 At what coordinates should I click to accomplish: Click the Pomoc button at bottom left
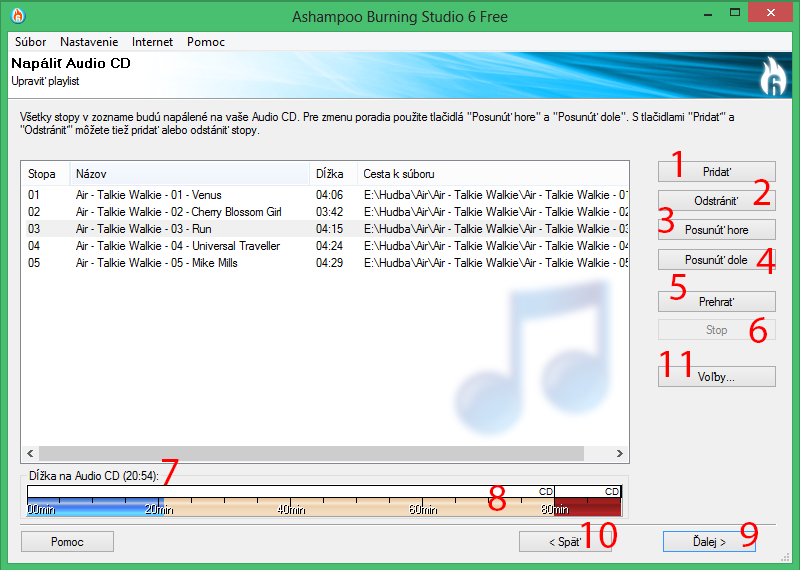[67, 541]
